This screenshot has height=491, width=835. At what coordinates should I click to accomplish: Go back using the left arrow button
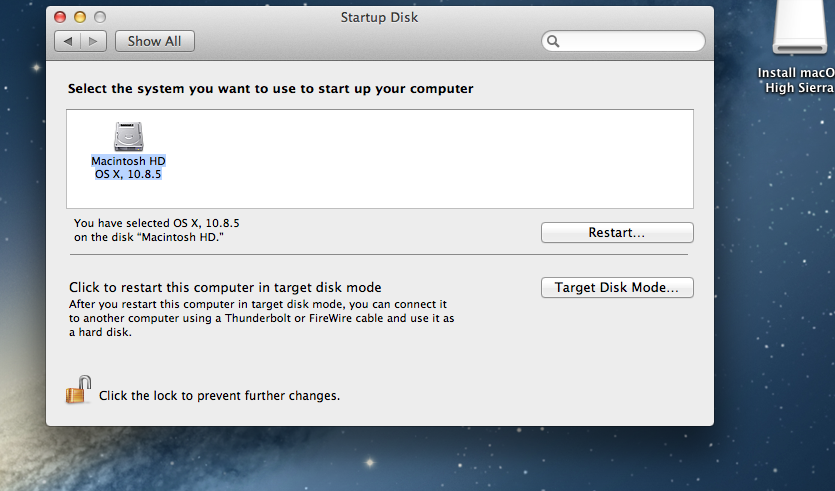(68, 41)
